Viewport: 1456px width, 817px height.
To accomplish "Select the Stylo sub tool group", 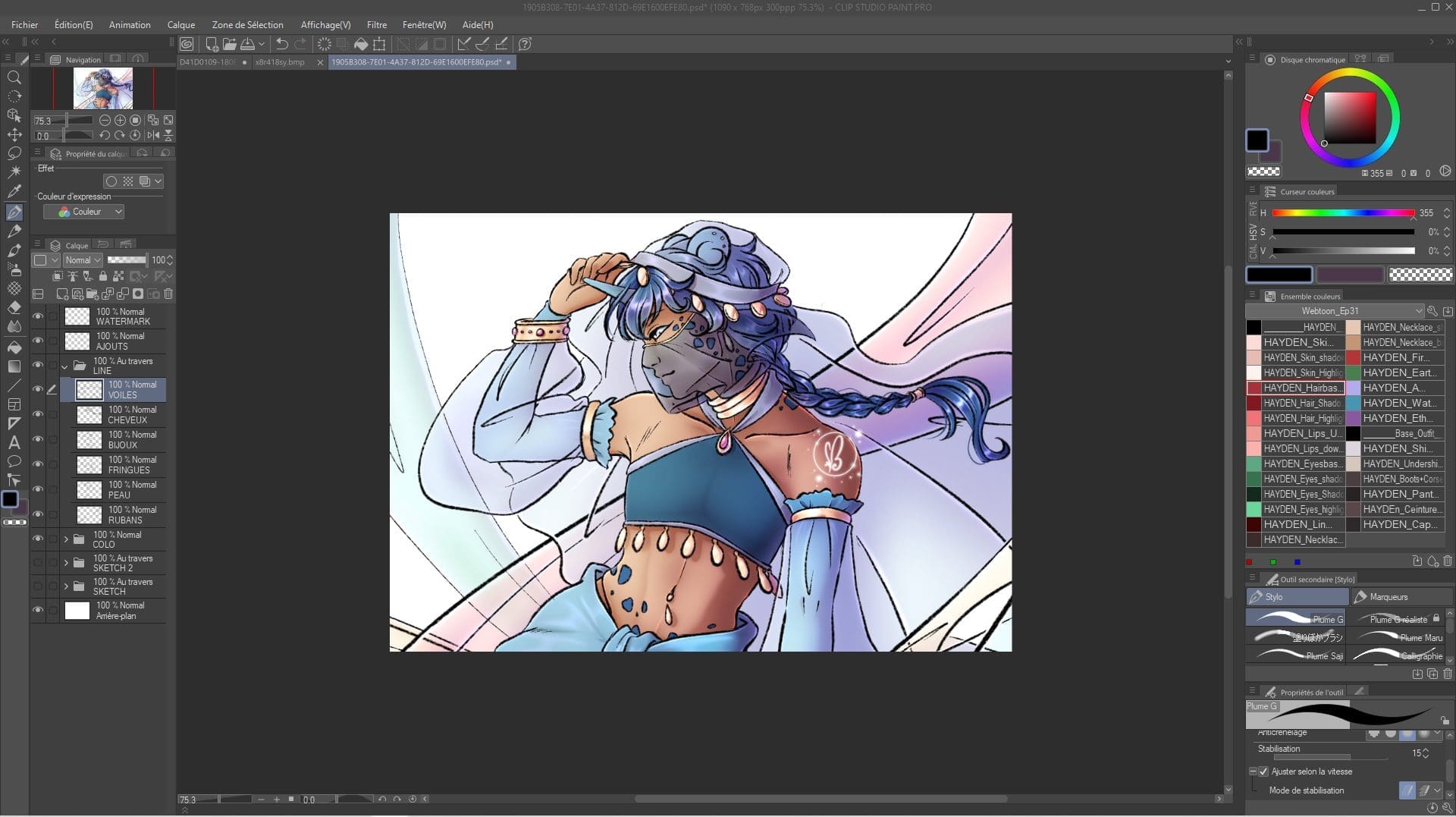I will point(1297,597).
